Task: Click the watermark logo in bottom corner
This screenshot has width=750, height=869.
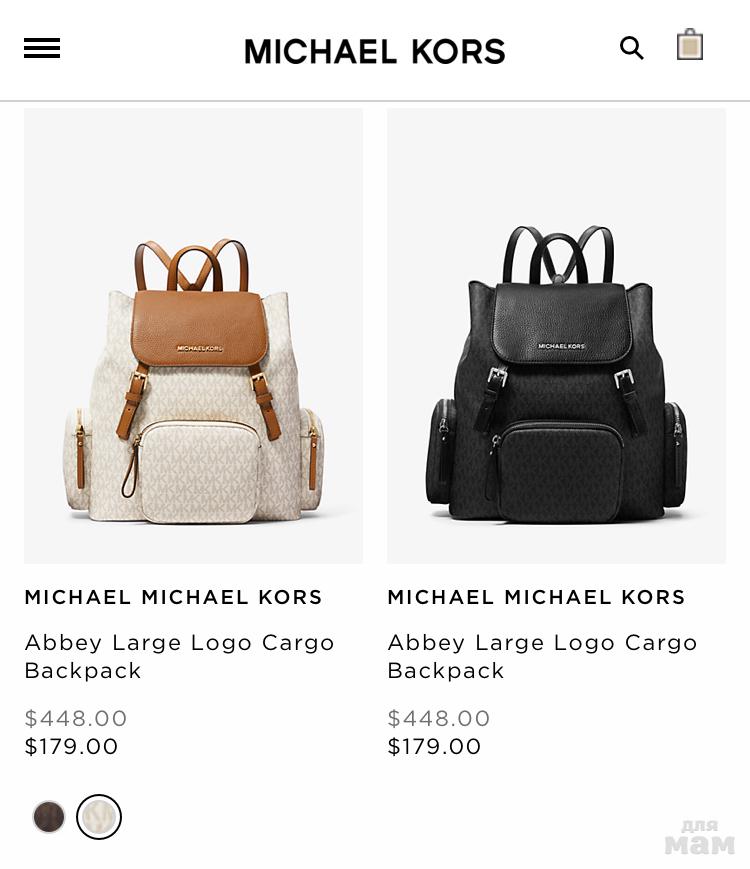Action: 700,837
